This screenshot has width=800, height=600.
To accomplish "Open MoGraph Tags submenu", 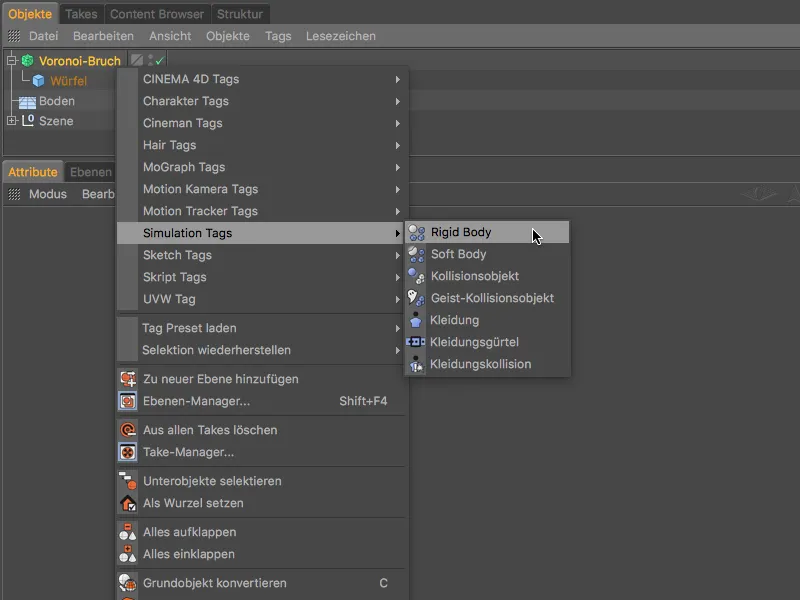I will [263, 167].
